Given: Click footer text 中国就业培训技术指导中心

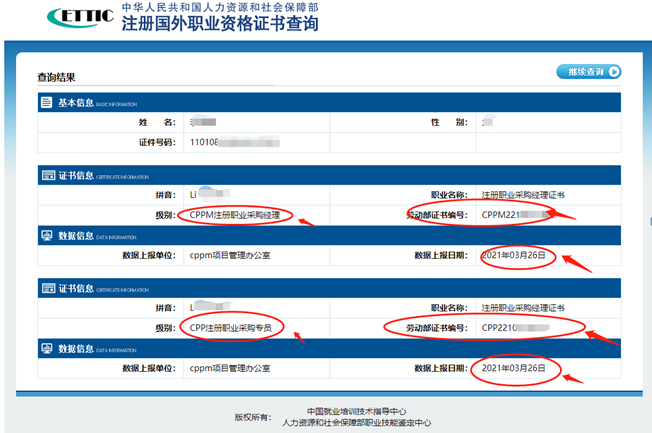Looking at the screenshot, I should coord(356,411).
